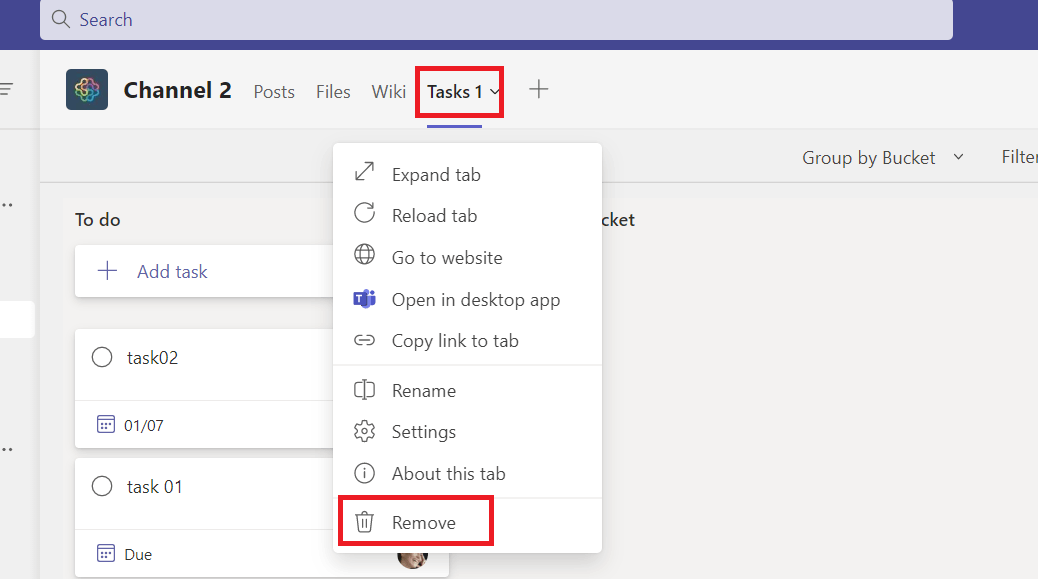This screenshot has height=579, width=1038.
Task: Click the Teams icon to open desktop app
Action: pos(364,299)
